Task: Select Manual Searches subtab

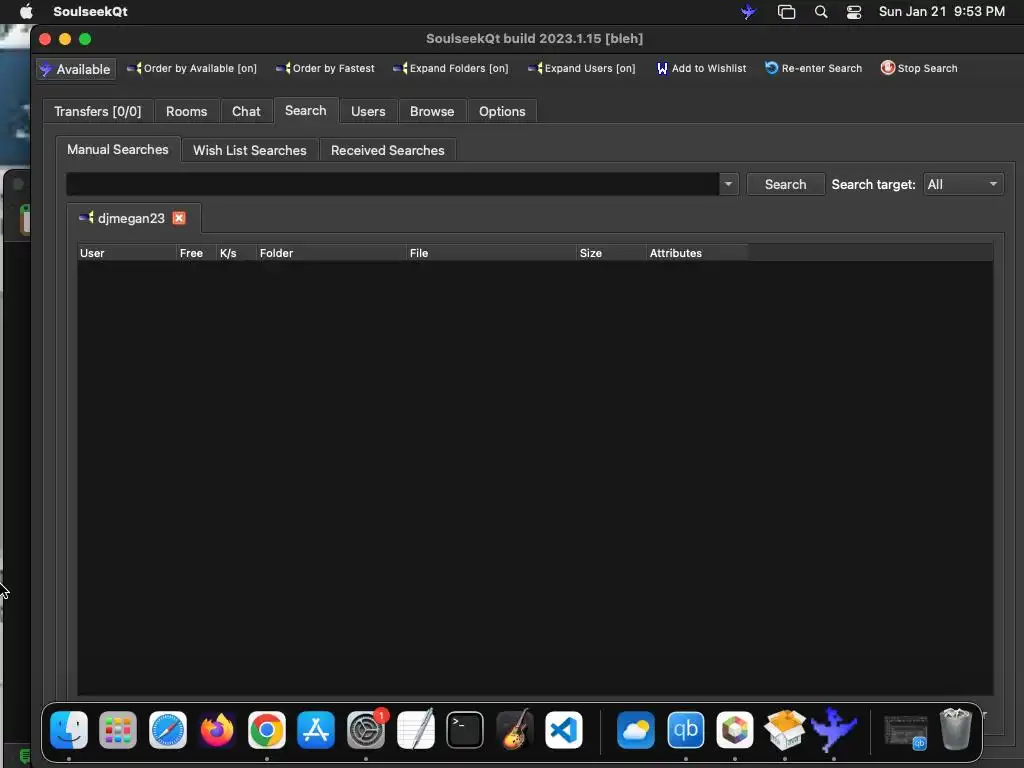Action: 118,150
